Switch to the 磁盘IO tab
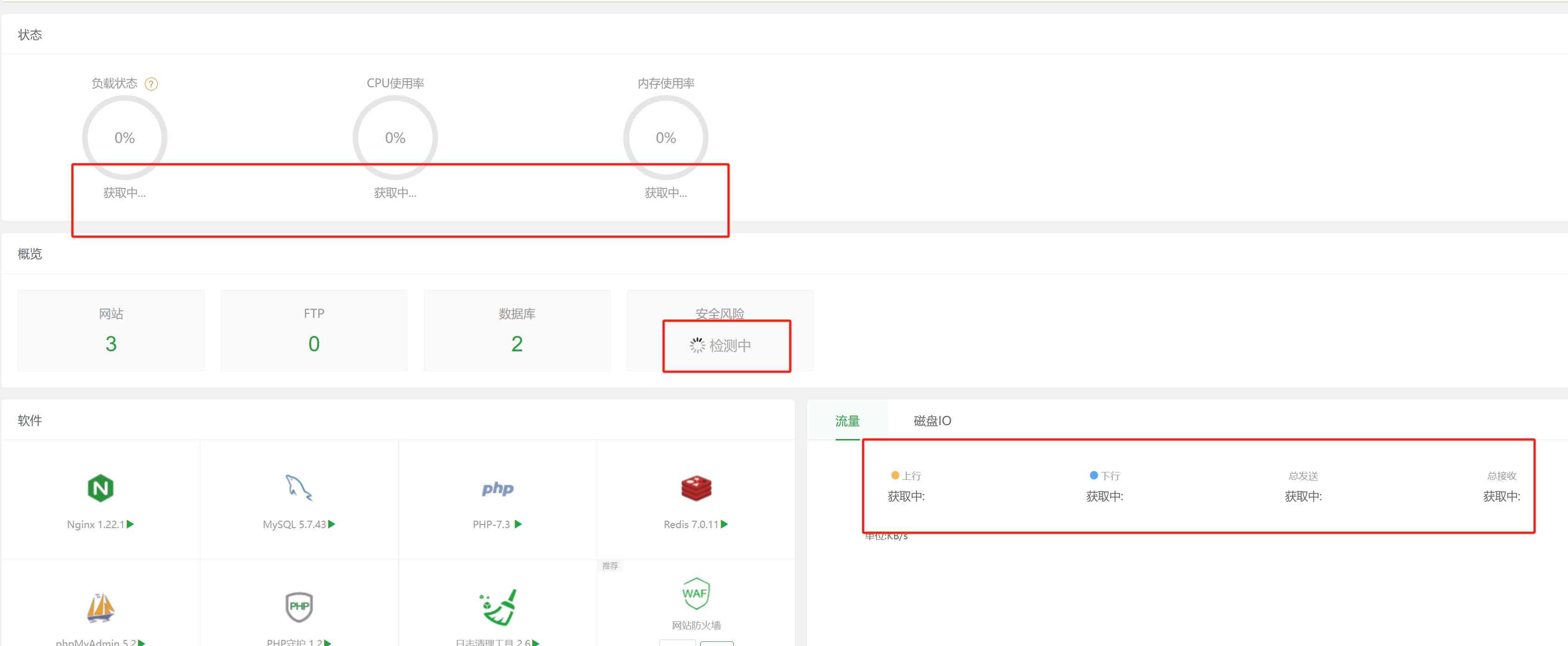This screenshot has height=646, width=1568. pos(932,420)
